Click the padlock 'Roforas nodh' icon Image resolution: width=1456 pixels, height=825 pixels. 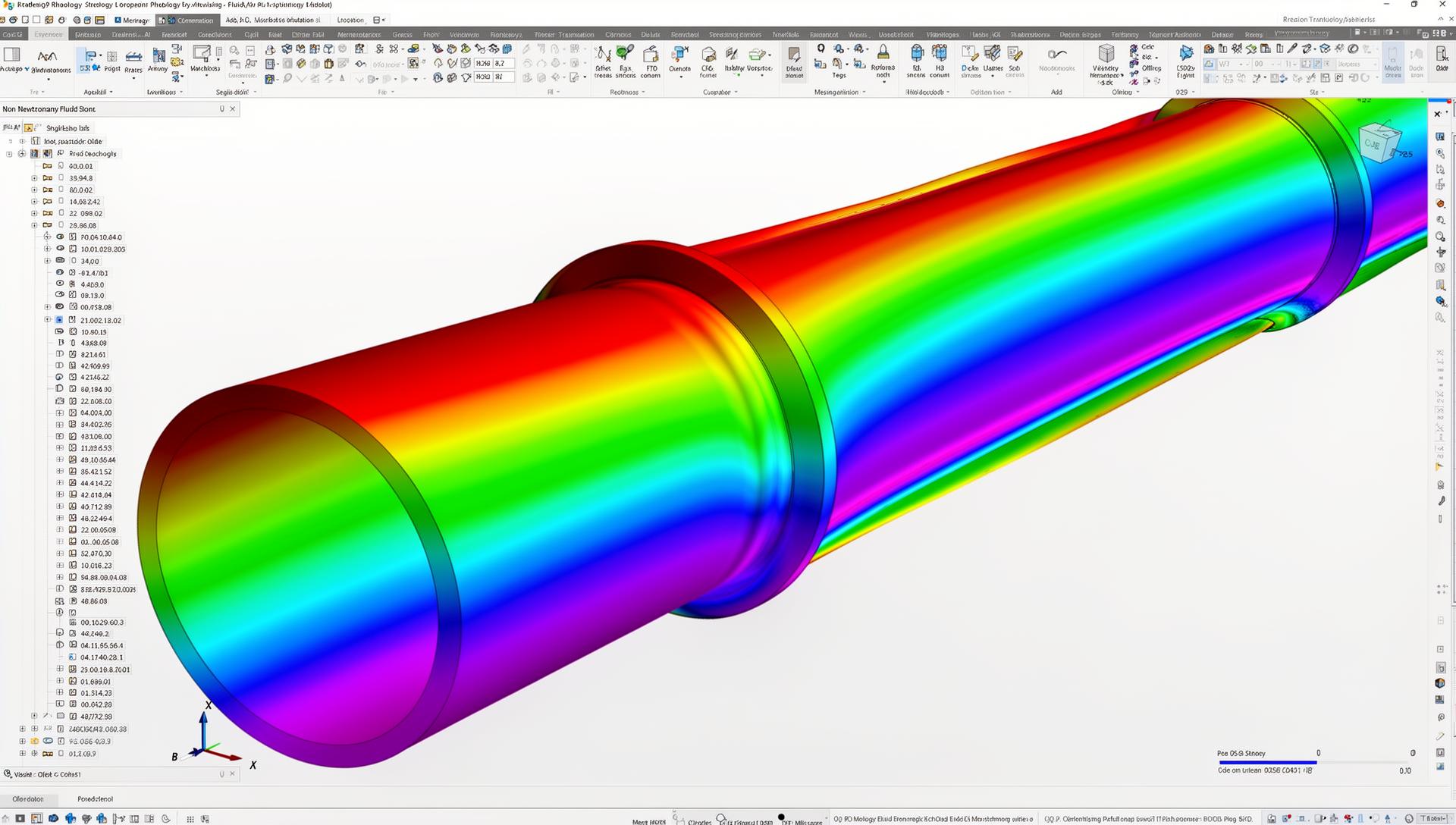click(883, 52)
